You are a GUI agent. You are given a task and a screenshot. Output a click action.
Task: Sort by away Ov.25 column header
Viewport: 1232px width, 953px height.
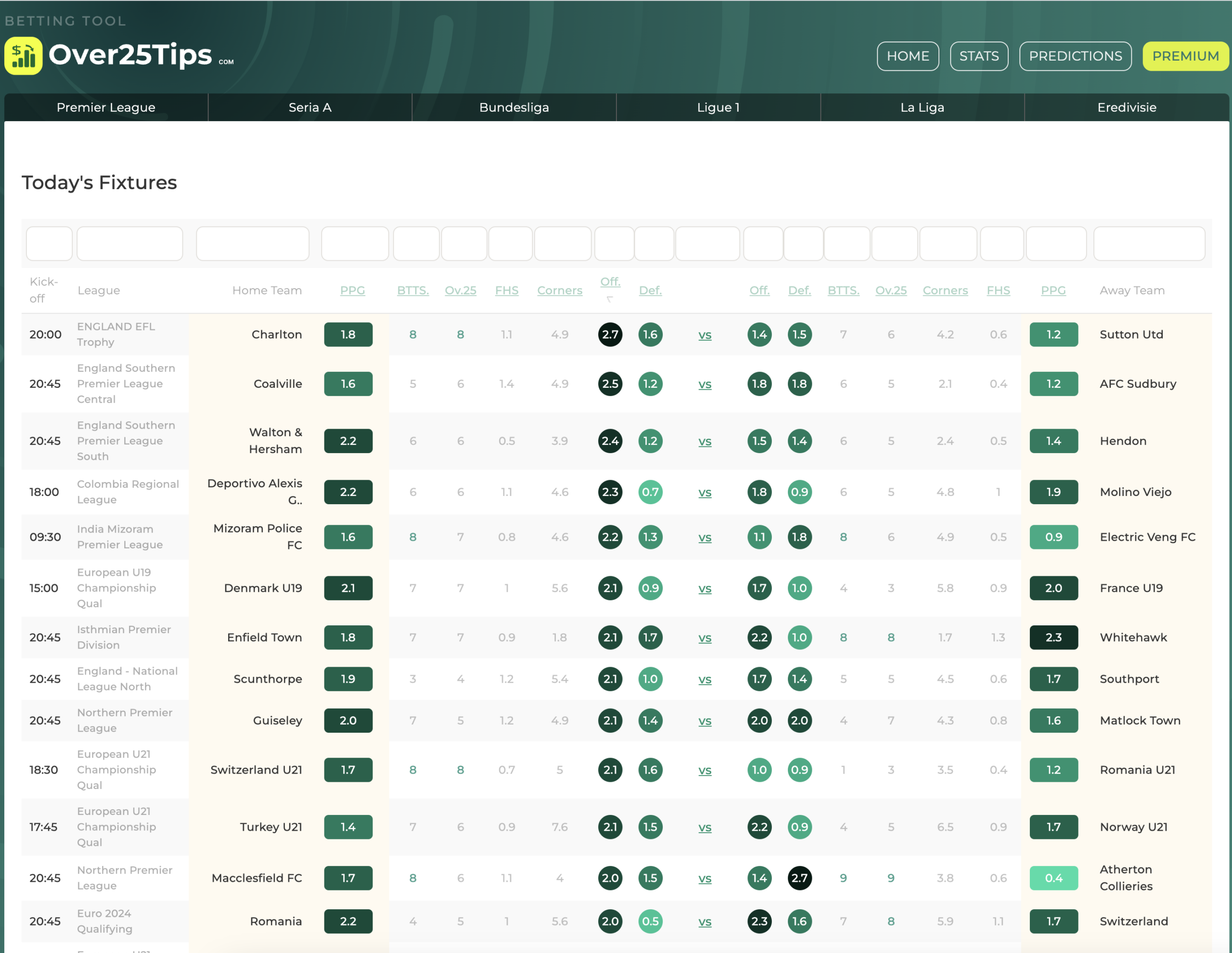click(891, 291)
